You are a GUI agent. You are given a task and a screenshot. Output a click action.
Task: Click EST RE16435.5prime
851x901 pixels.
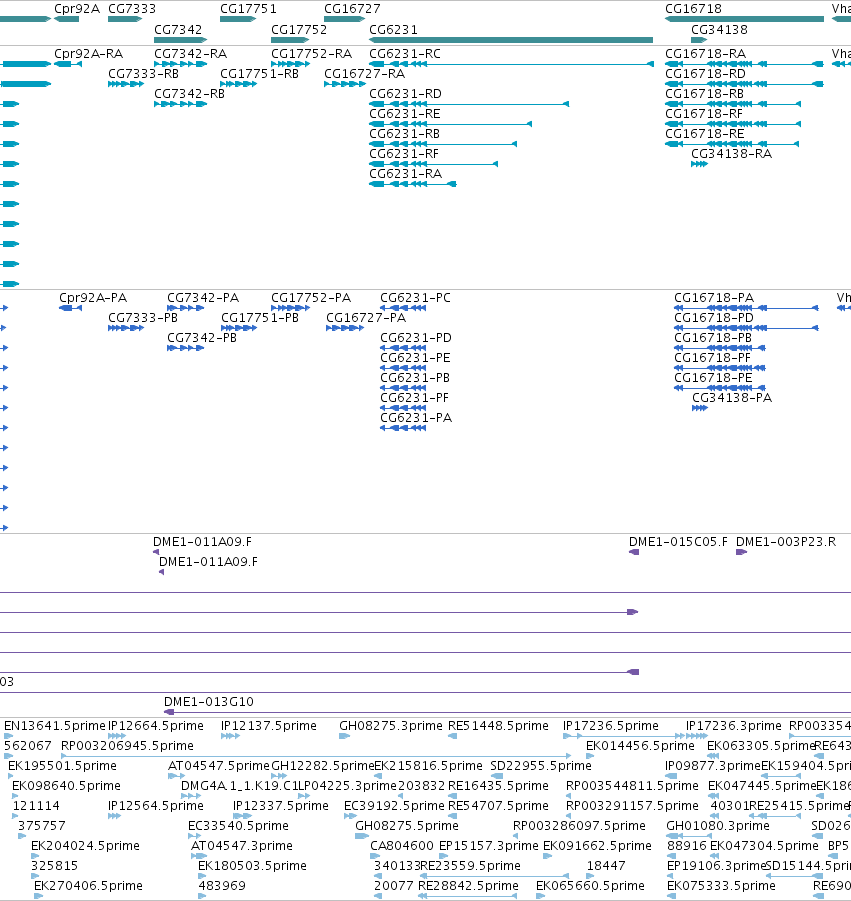pyautogui.click(x=498, y=786)
